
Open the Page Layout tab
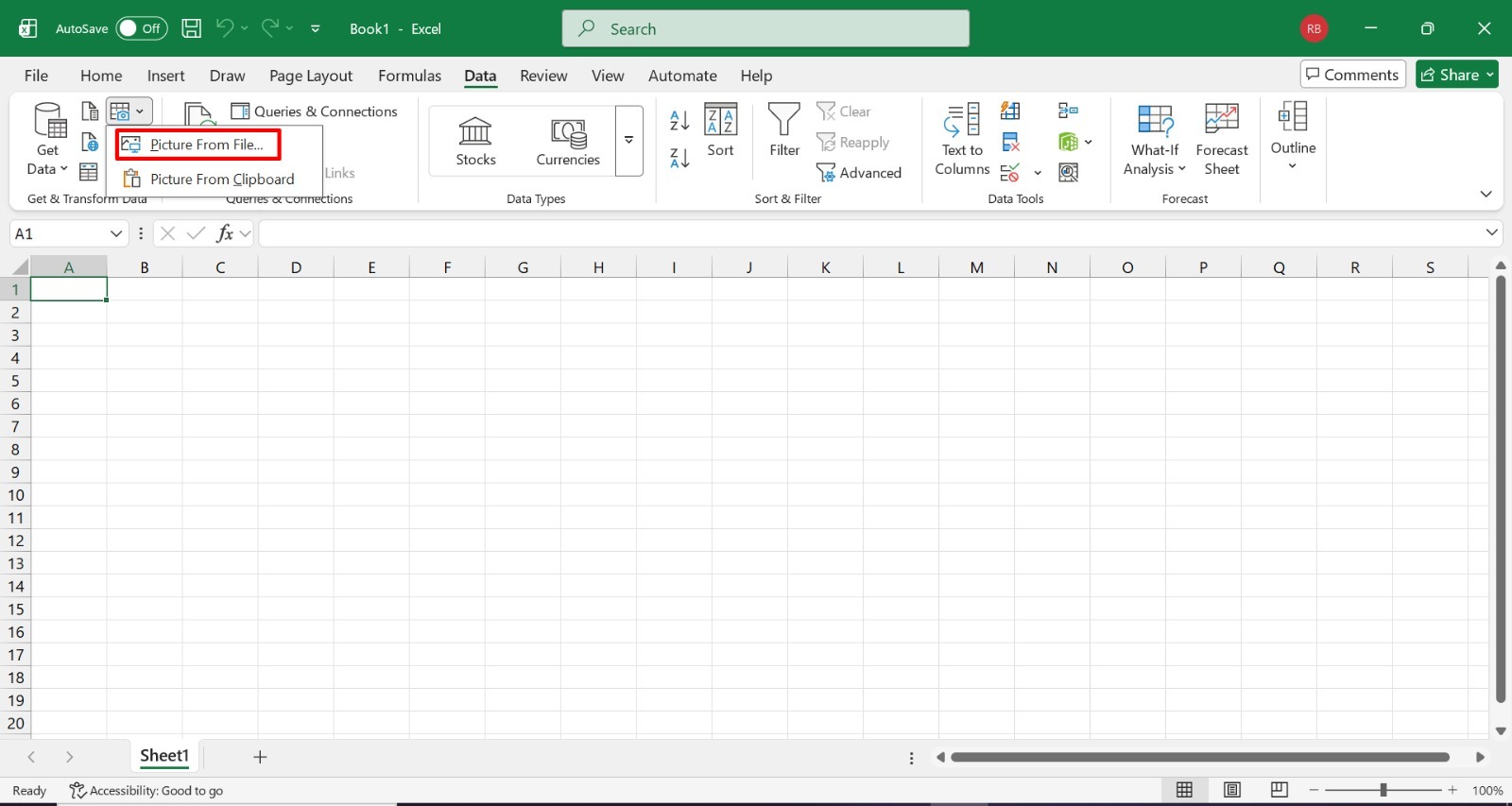pyautogui.click(x=311, y=76)
